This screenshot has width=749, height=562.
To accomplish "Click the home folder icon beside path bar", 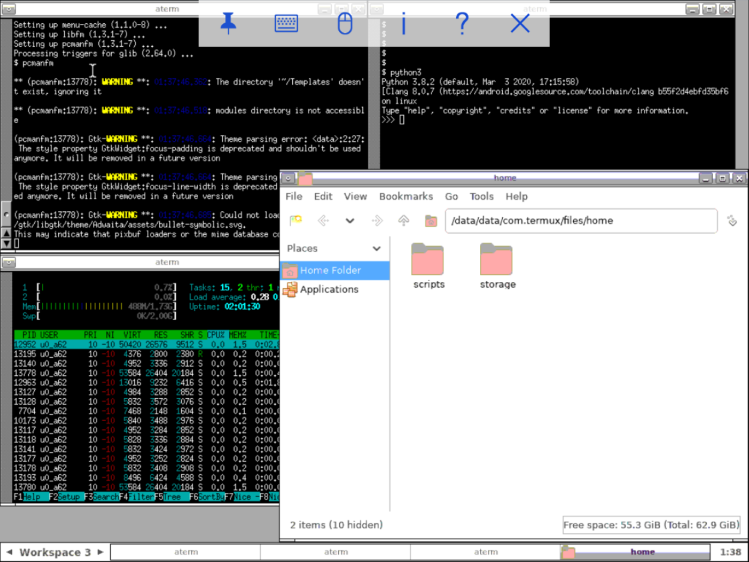I will coord(431,221).
